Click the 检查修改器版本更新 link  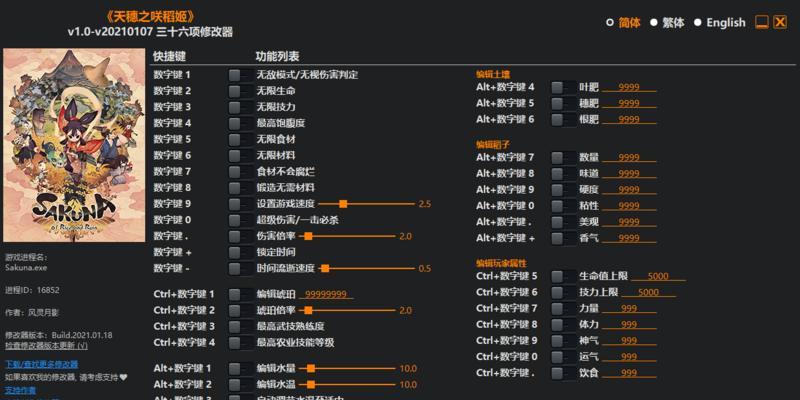coord(46,345)
